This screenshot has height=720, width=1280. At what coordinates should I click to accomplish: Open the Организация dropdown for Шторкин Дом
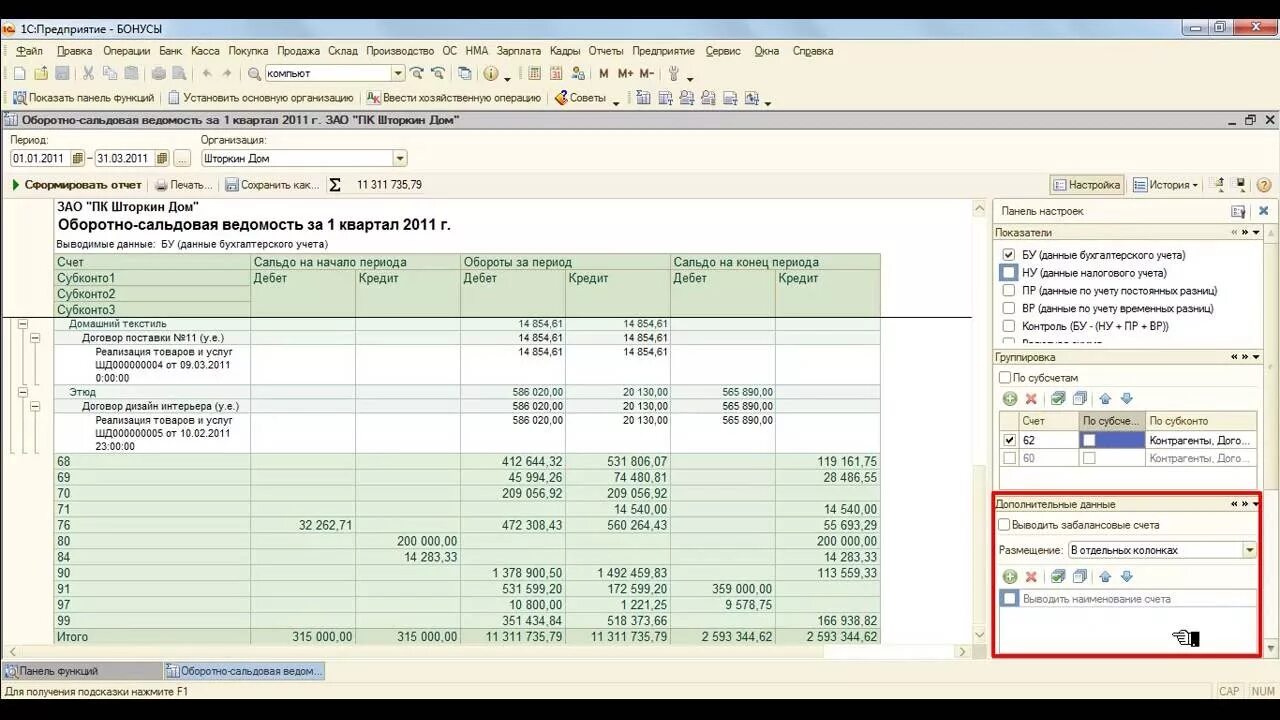pos(400,158)
